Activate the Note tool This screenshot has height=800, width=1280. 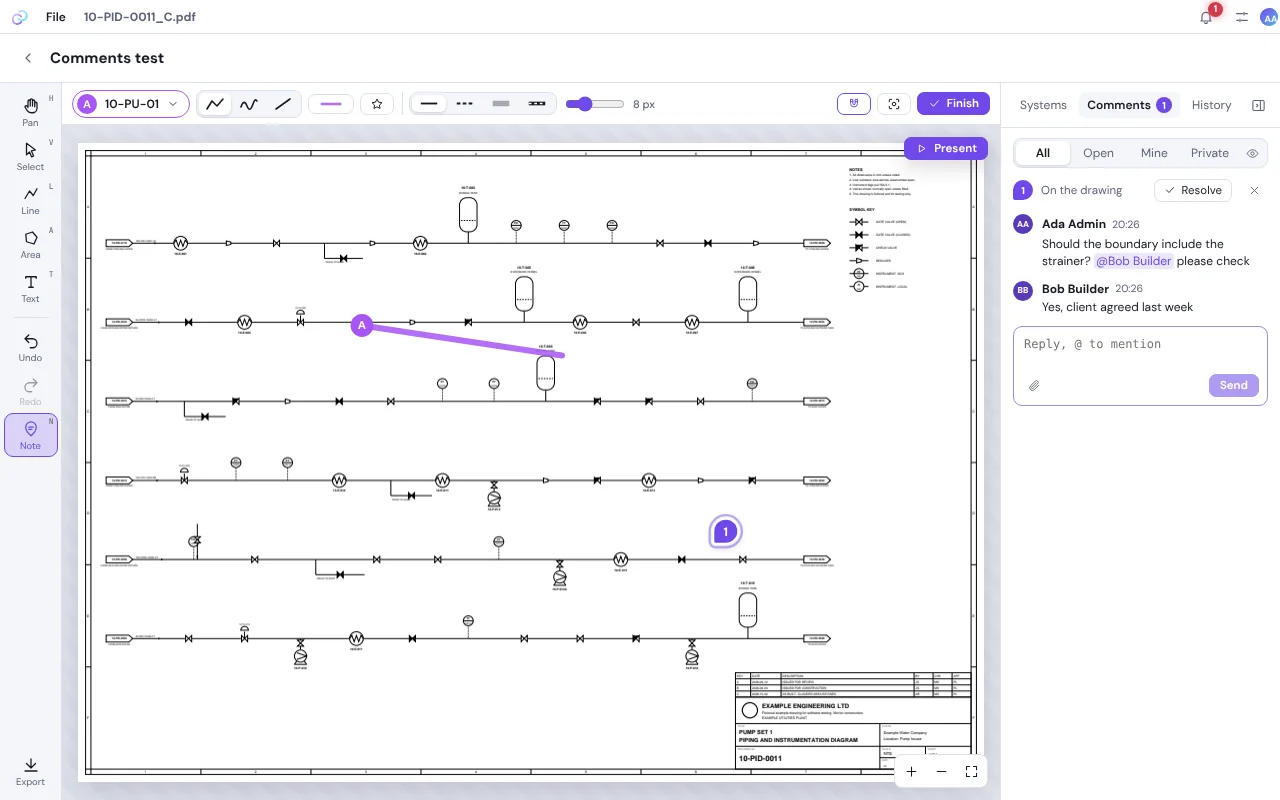pyautogui.click(x=30, y=436)
